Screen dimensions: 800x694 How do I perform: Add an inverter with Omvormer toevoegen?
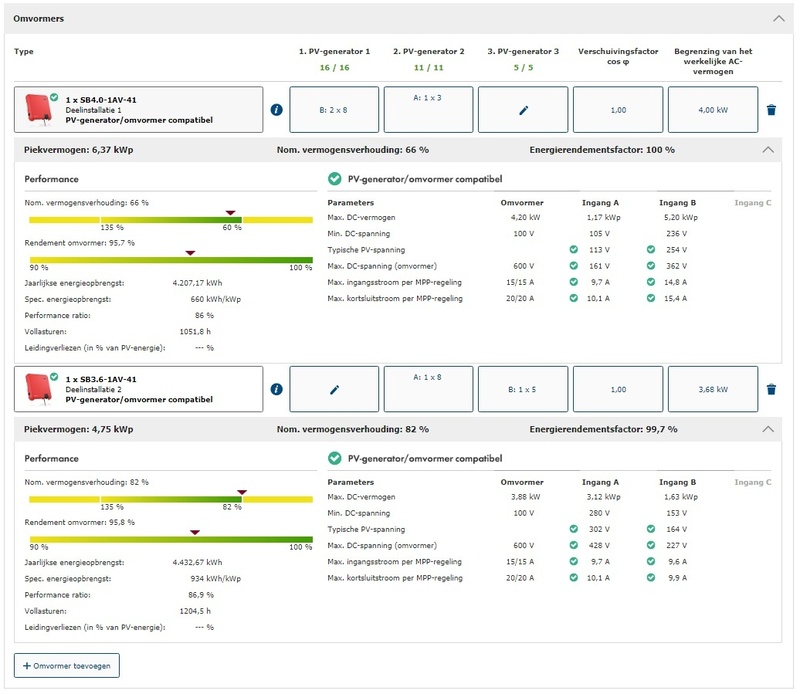click(67, 665)
